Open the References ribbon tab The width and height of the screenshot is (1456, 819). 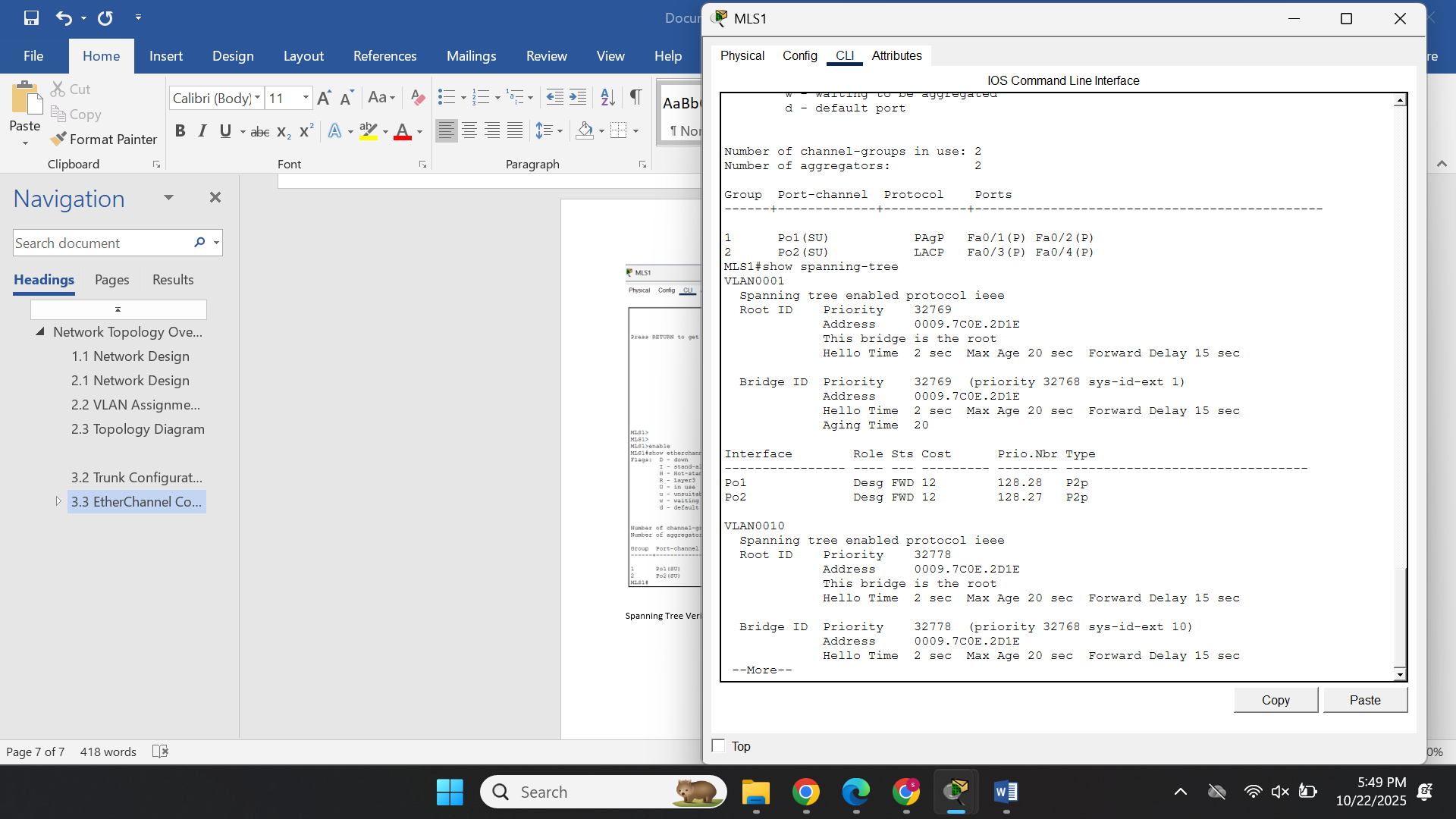pyautogui.click(x=384, y=56)
